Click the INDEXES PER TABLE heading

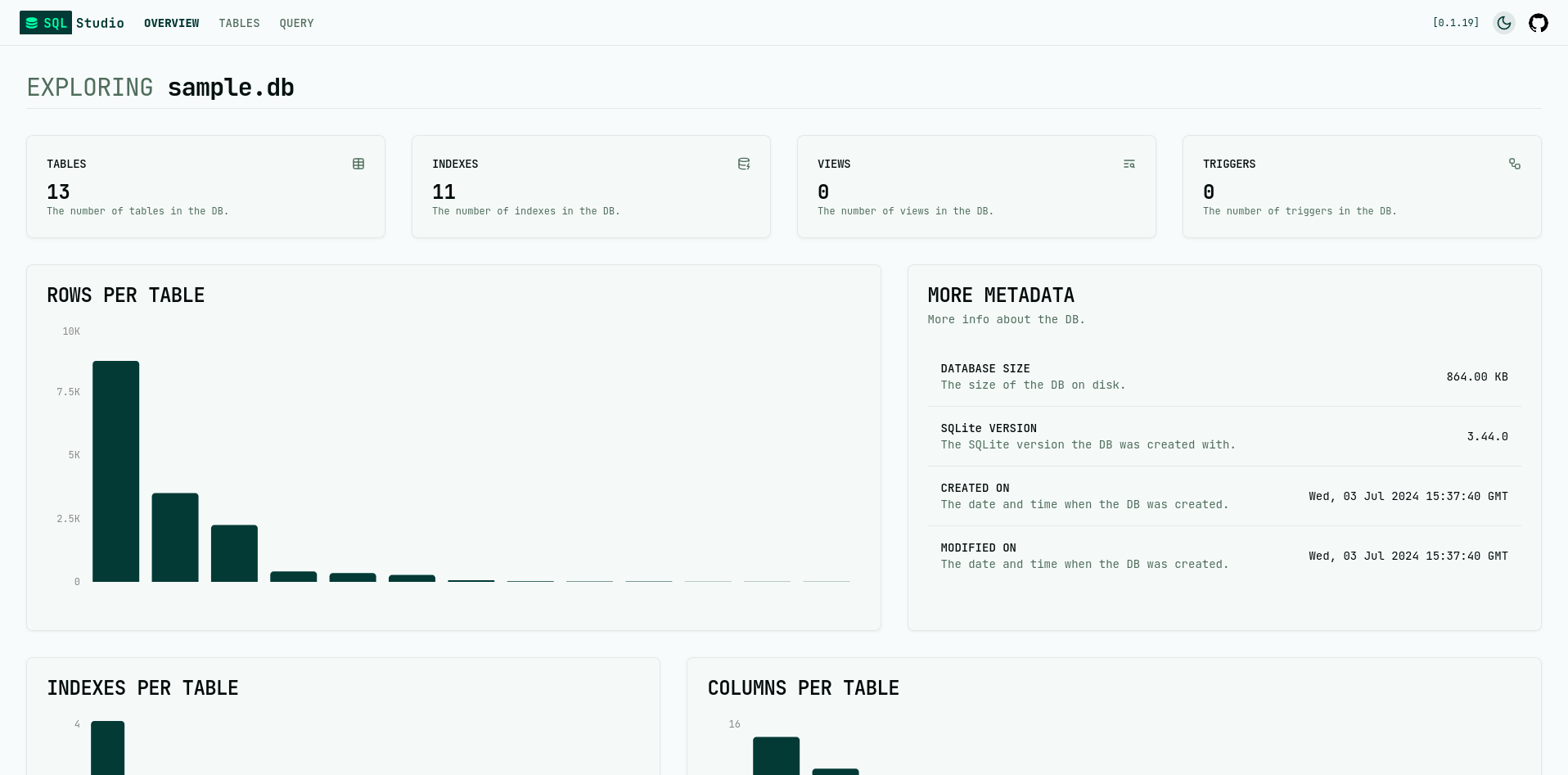pos(142,688)
